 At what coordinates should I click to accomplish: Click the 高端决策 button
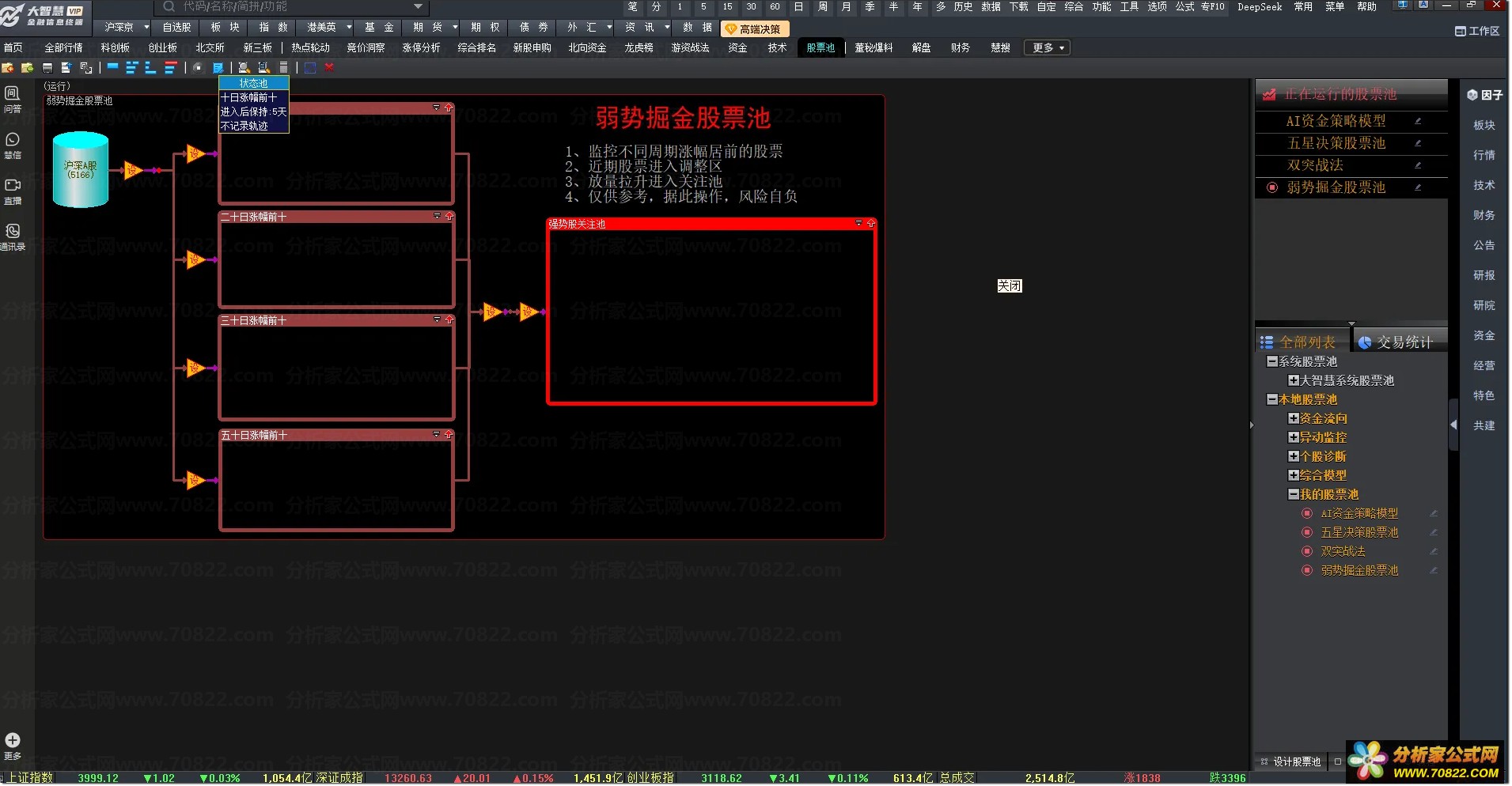[x=754, y=29]
